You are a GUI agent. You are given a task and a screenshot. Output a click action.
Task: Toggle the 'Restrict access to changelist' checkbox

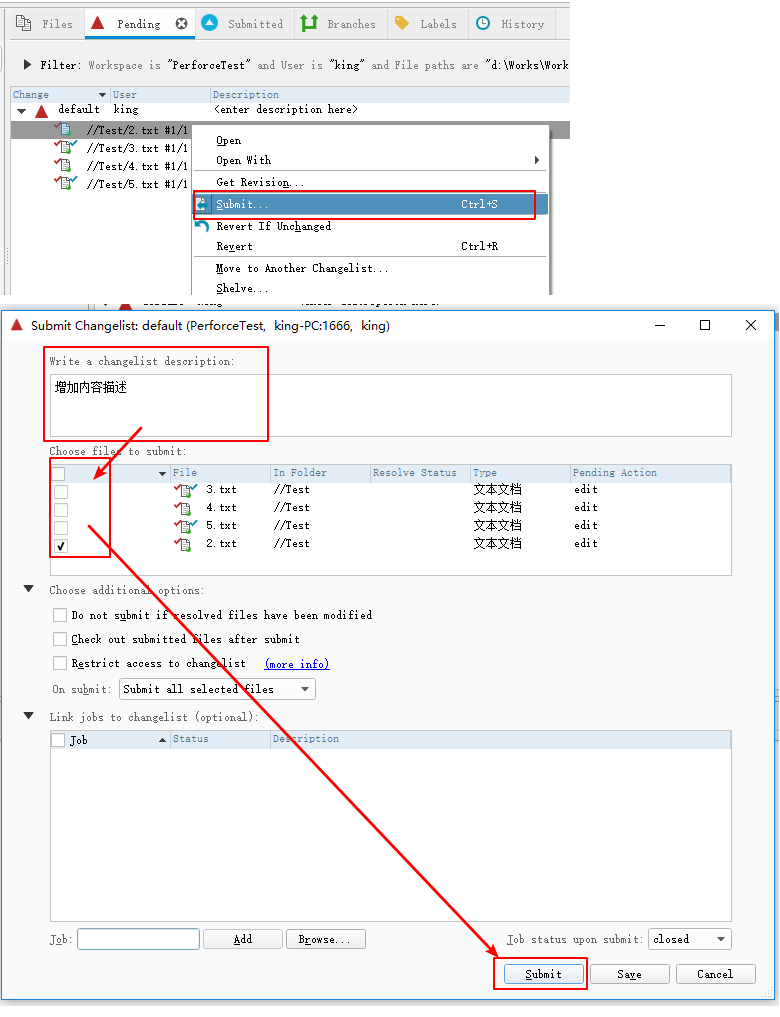point(60,663)
